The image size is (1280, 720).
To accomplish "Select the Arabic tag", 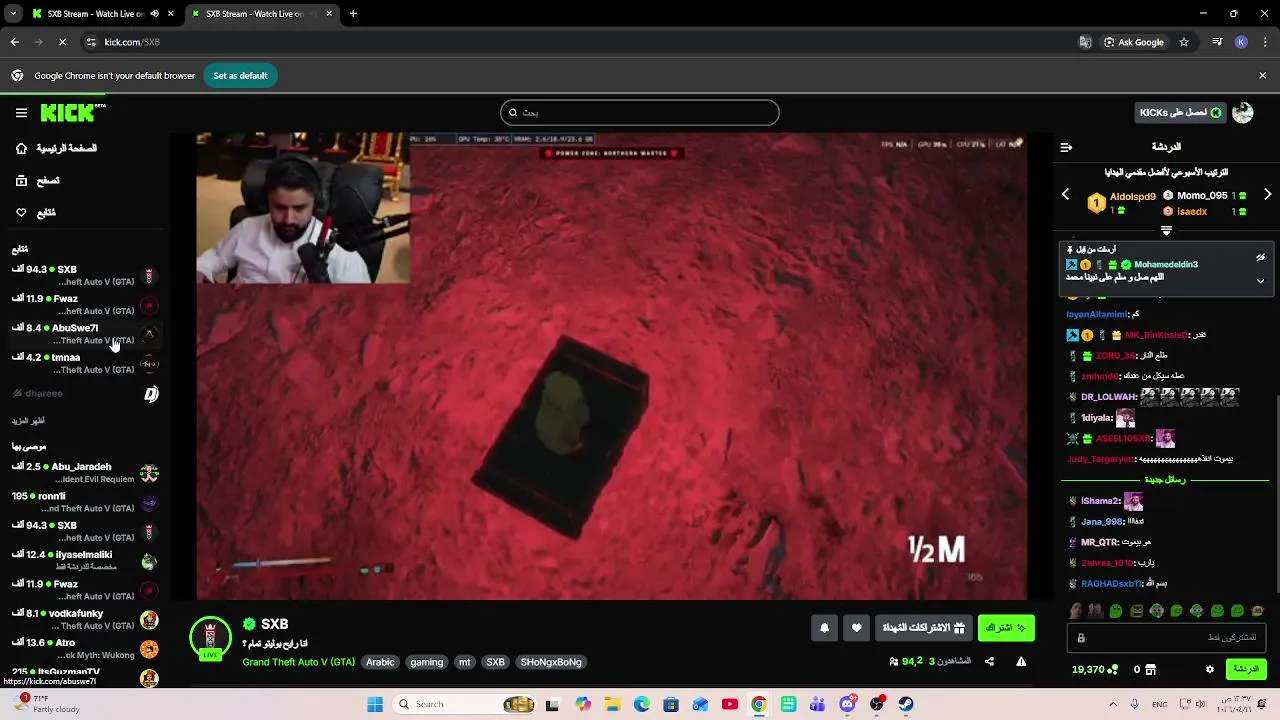I will 380,662.
